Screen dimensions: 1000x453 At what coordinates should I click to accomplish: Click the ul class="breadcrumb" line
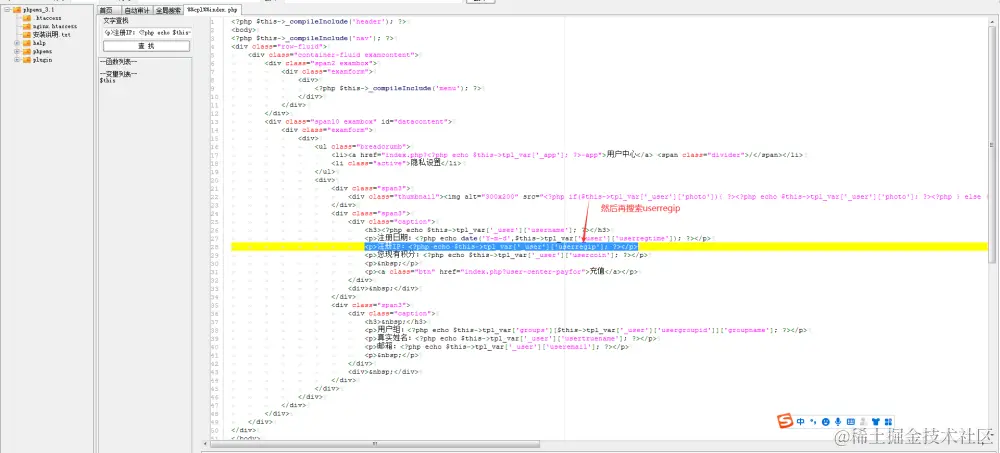[x=364, y=147]
